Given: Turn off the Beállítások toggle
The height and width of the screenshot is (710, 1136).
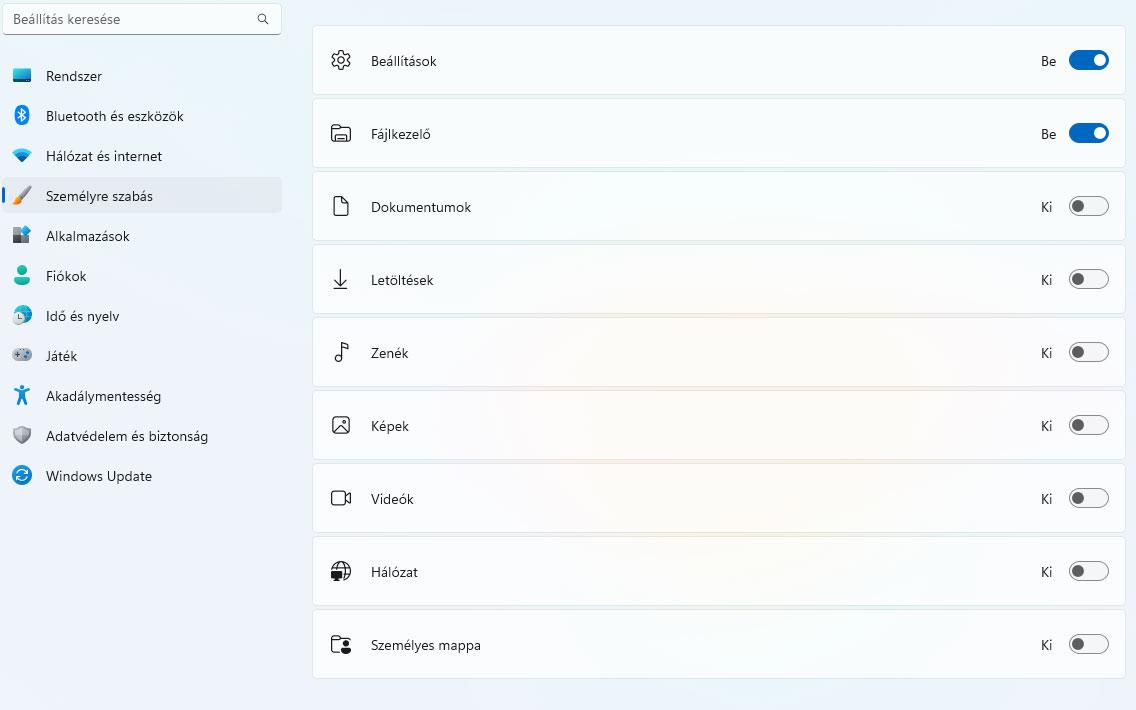Looking at the screenshot, I should (x=1088, y=61).
